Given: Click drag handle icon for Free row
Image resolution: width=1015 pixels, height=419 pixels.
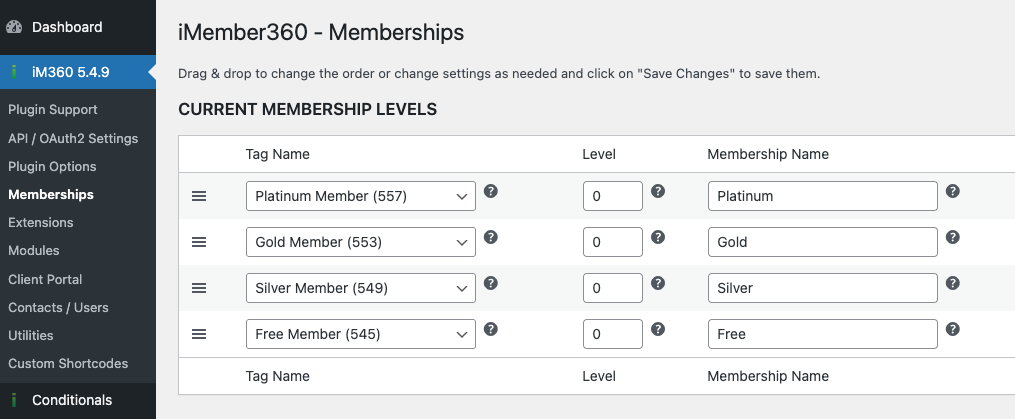Looking at the screenshot, I should click(x=199, y=334).
